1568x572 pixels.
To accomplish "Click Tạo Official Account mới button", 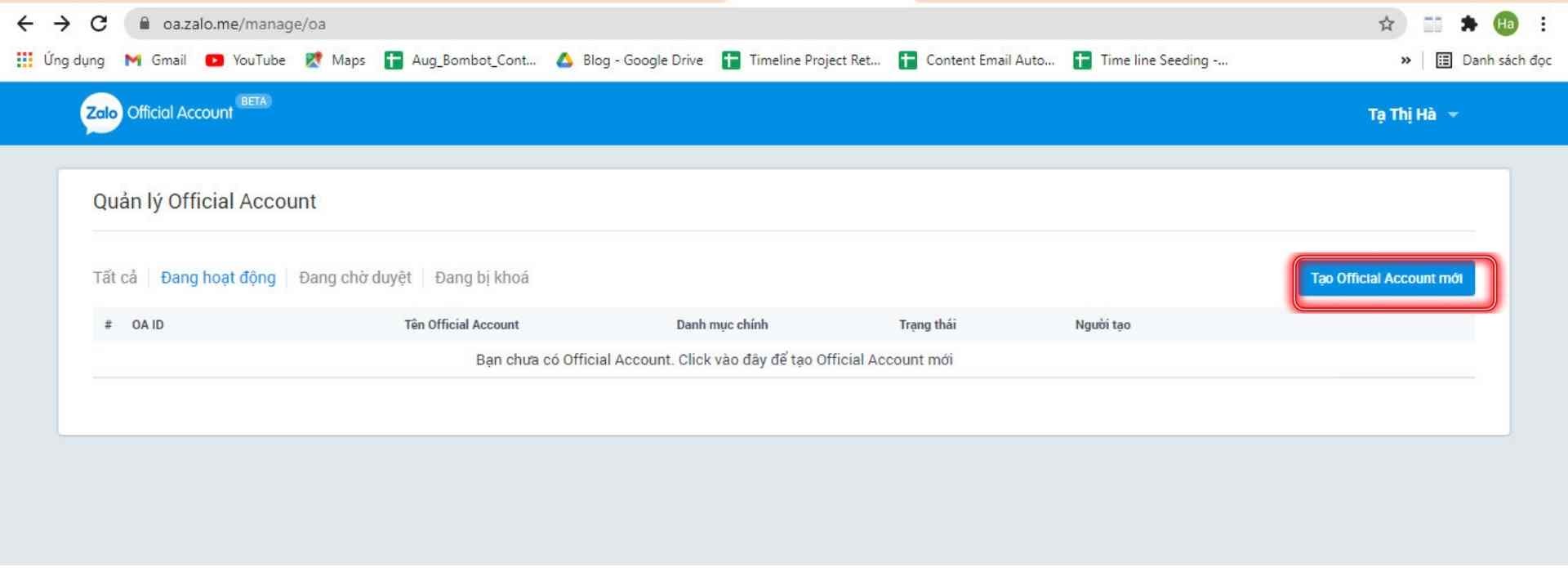I will tap(1386, 279).
